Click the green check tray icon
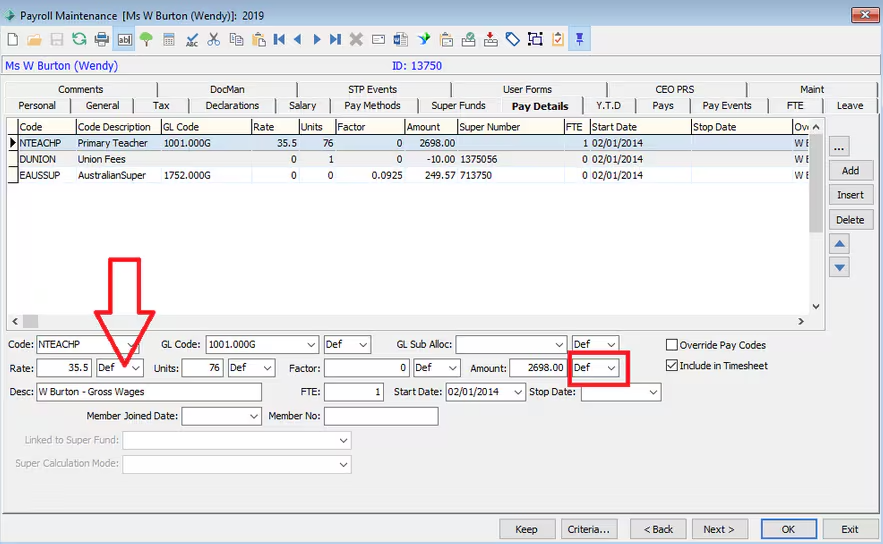The image size is (883, 544). (x=468, y=39)
